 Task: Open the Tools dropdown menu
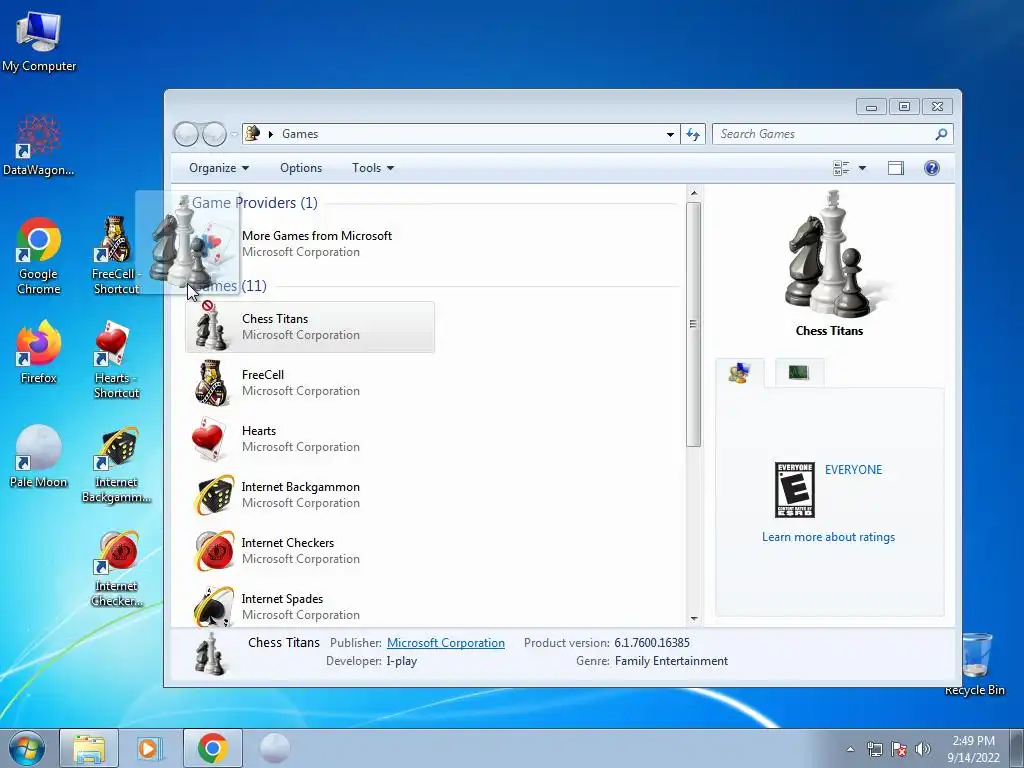(373, 168)
